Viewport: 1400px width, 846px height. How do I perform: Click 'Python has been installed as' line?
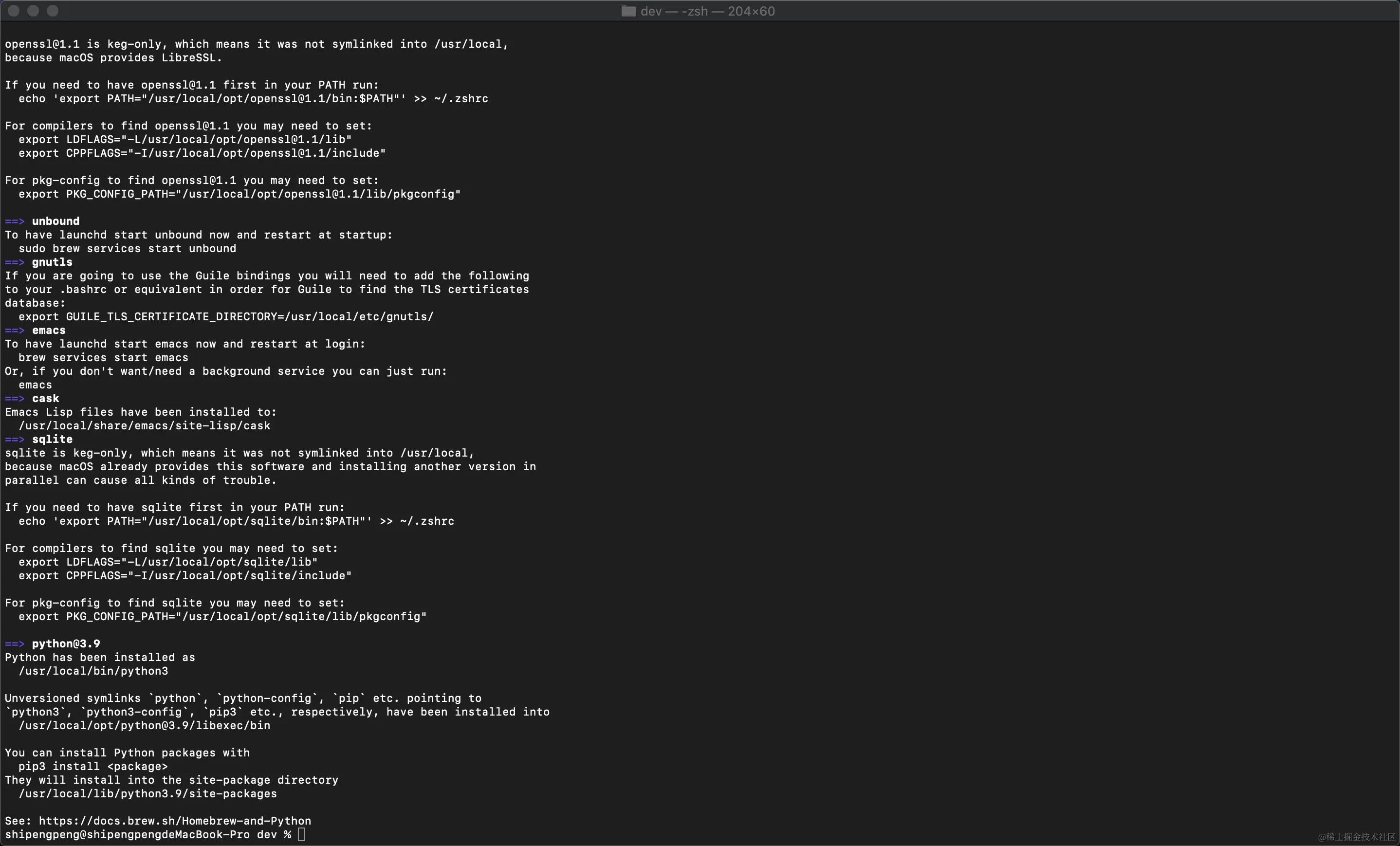coord(100,657)
